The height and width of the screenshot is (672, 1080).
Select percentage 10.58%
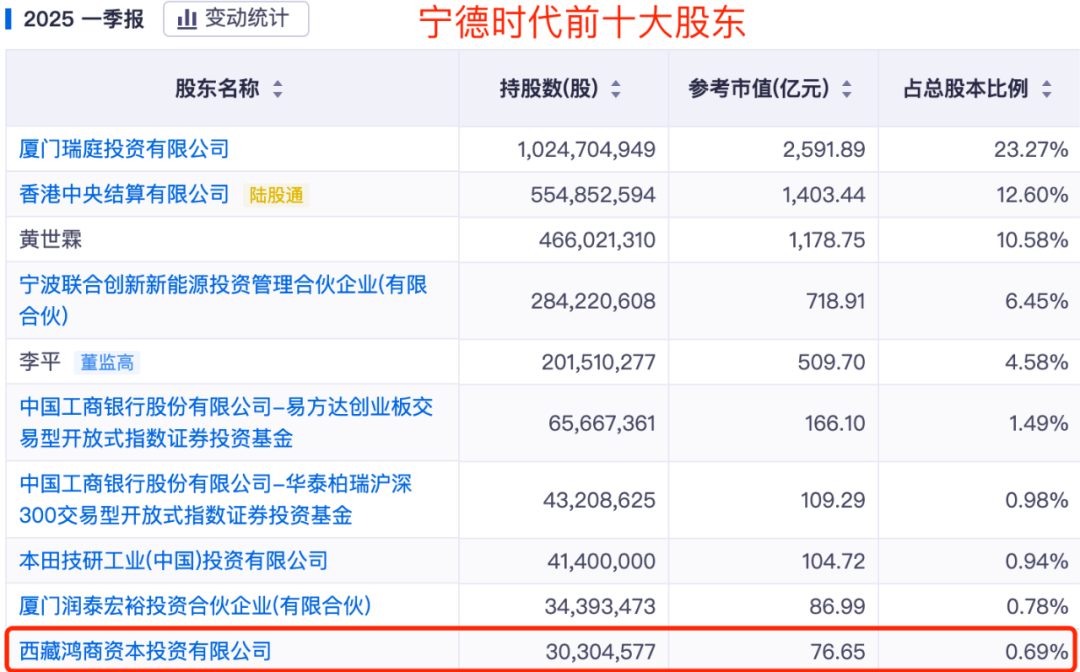[x=1032, y=240]
